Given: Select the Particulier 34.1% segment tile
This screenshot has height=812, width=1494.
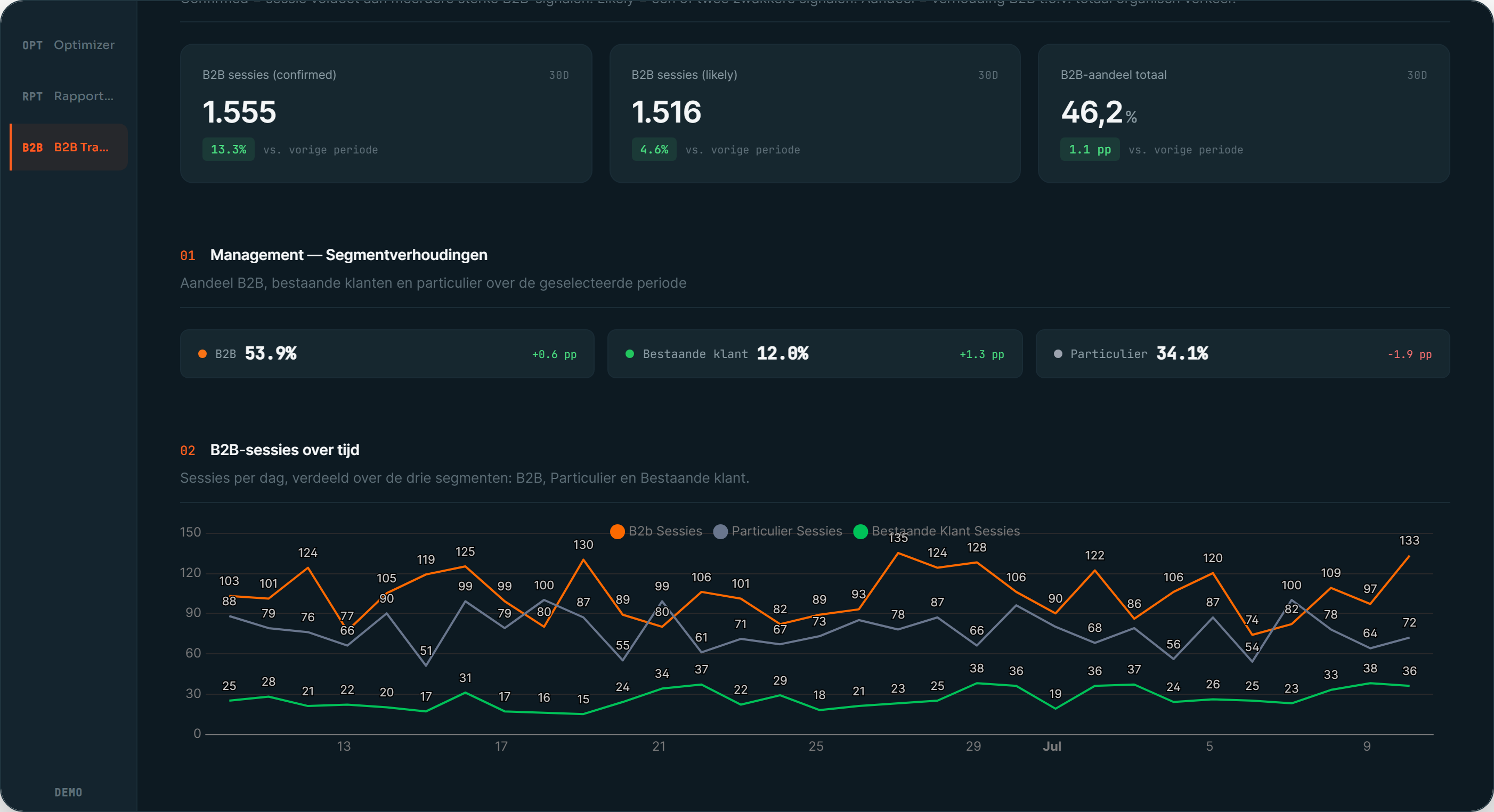Looking at the screenshot, I should [1243, 354].
